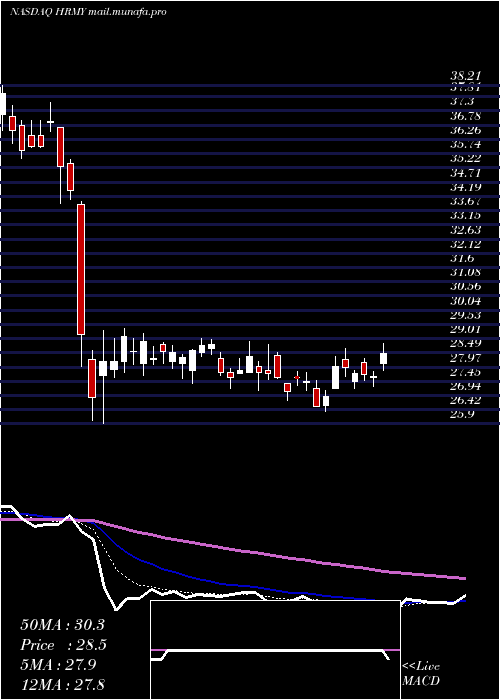Screen dimensions: 500x700
Task: Click the 32.12 price label
Action: point(465,244)
